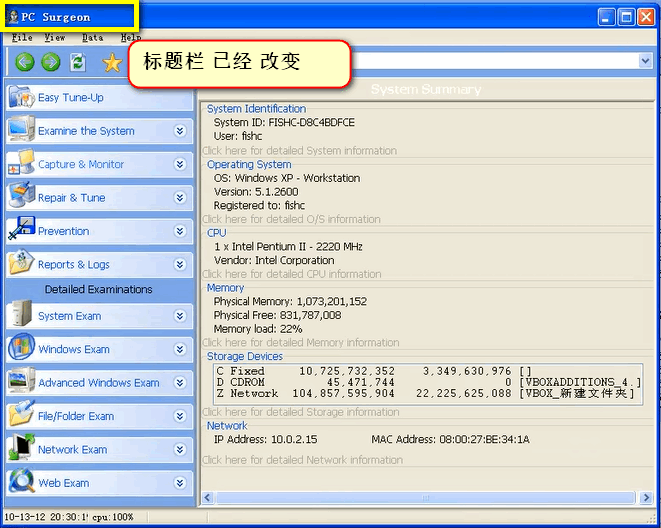The height and width of the screenshot is (528, 661).
Task: Expand the Examine the System section
Action: tap(180, 131)
